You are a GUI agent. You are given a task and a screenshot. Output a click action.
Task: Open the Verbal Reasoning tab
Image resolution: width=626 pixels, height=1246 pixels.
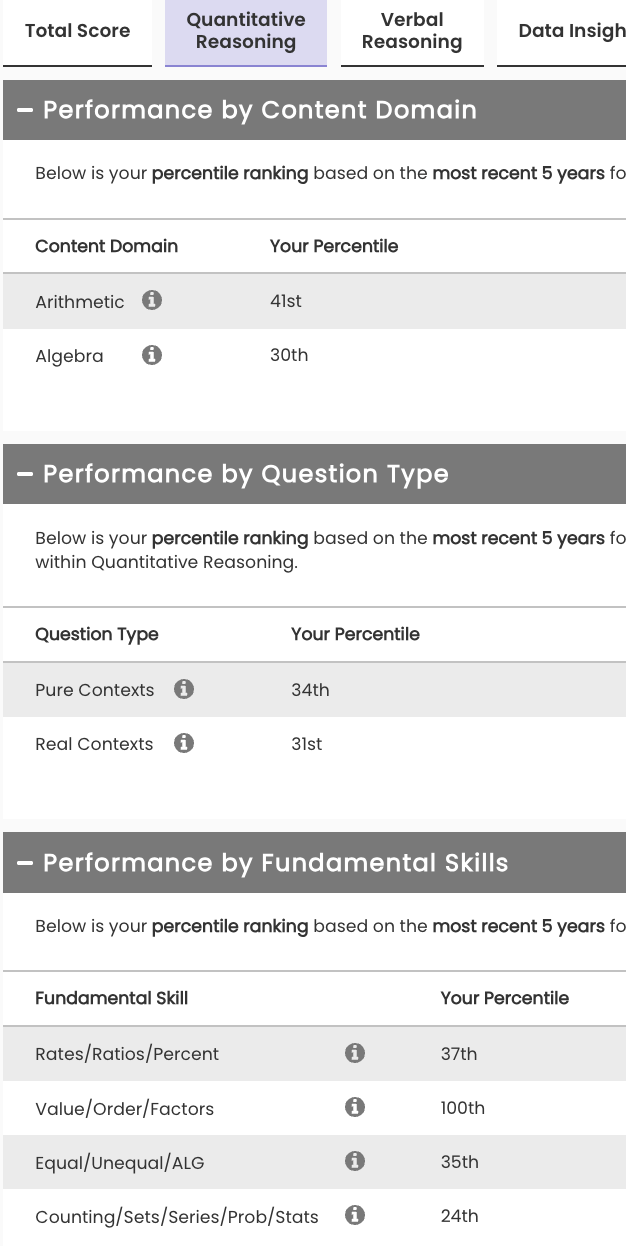(412, 31)
